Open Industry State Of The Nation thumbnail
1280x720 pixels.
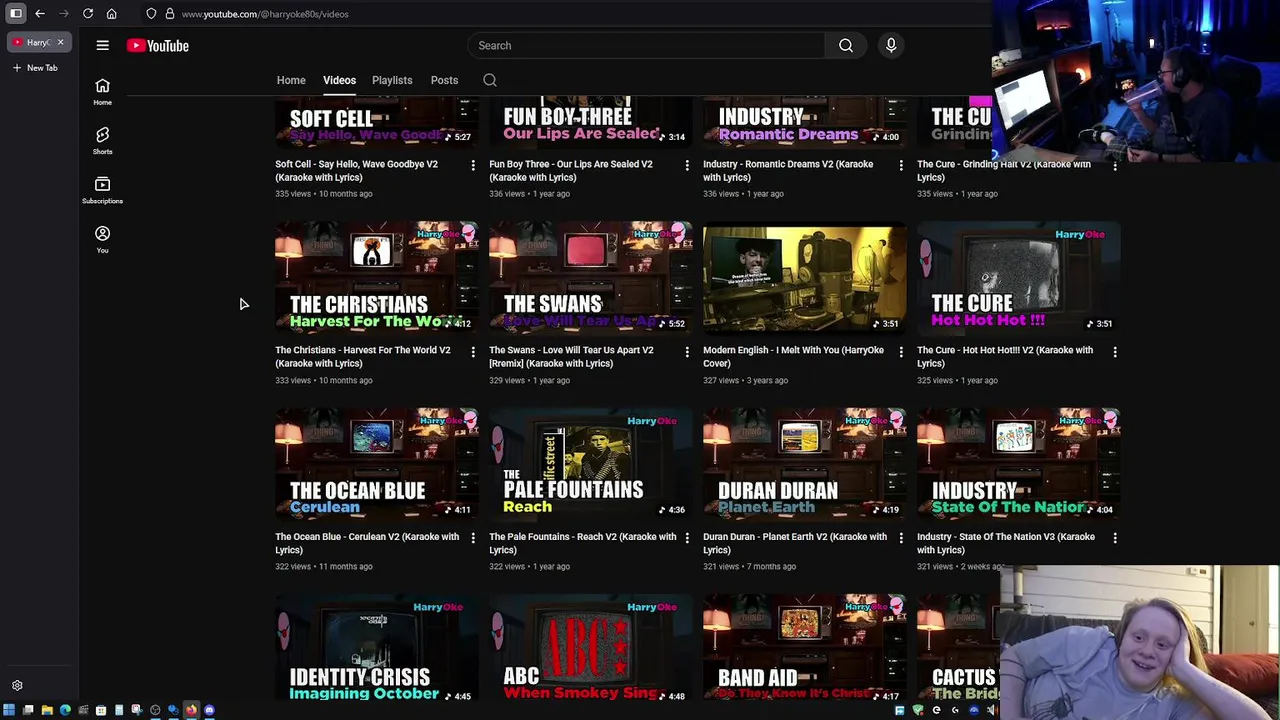(1018, 463)
